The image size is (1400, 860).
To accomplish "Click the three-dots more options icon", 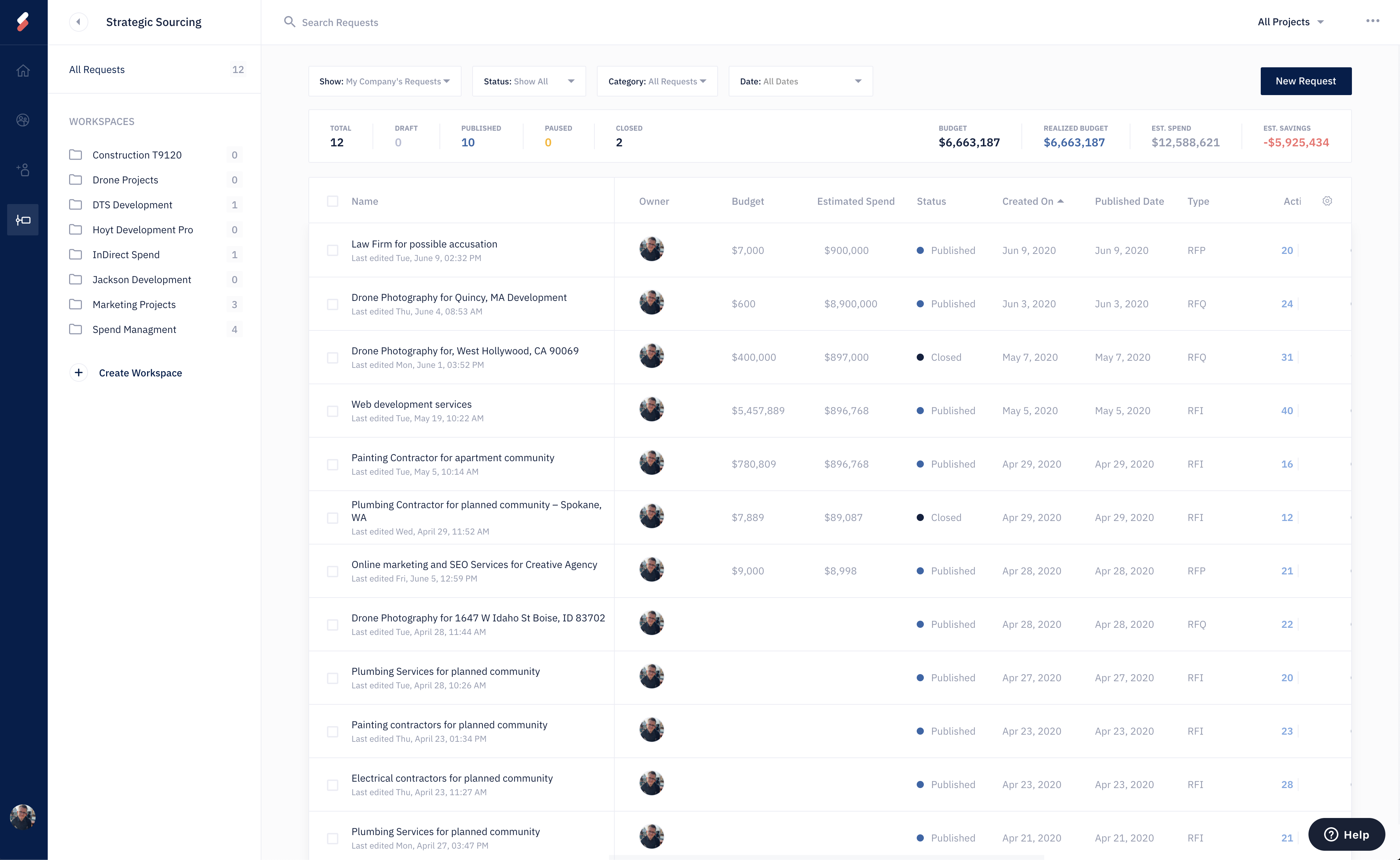I will [1372, 21].
